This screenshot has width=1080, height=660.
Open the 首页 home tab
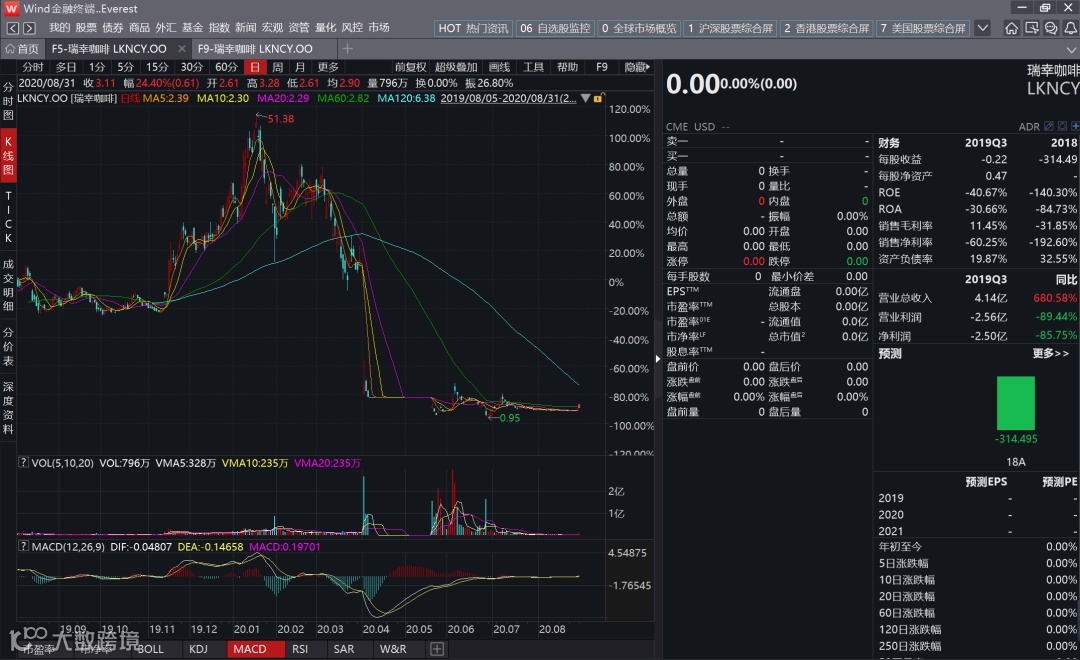pos(22,49)
